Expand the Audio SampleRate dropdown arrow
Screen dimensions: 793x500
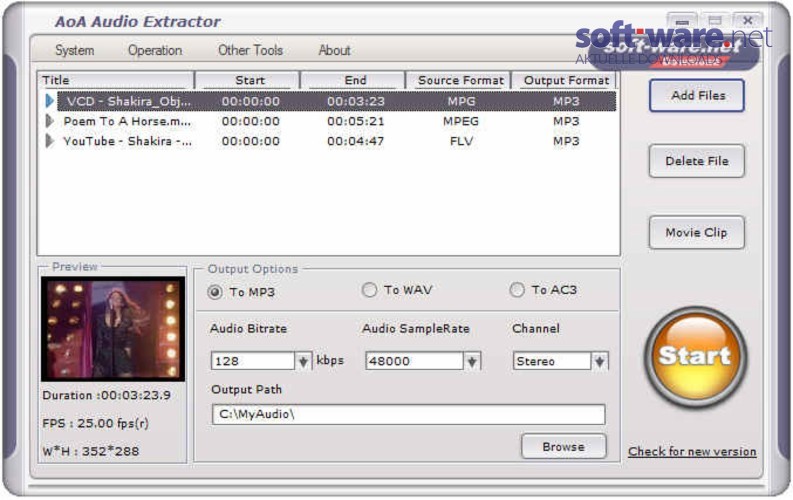click(x=472, y=361)
